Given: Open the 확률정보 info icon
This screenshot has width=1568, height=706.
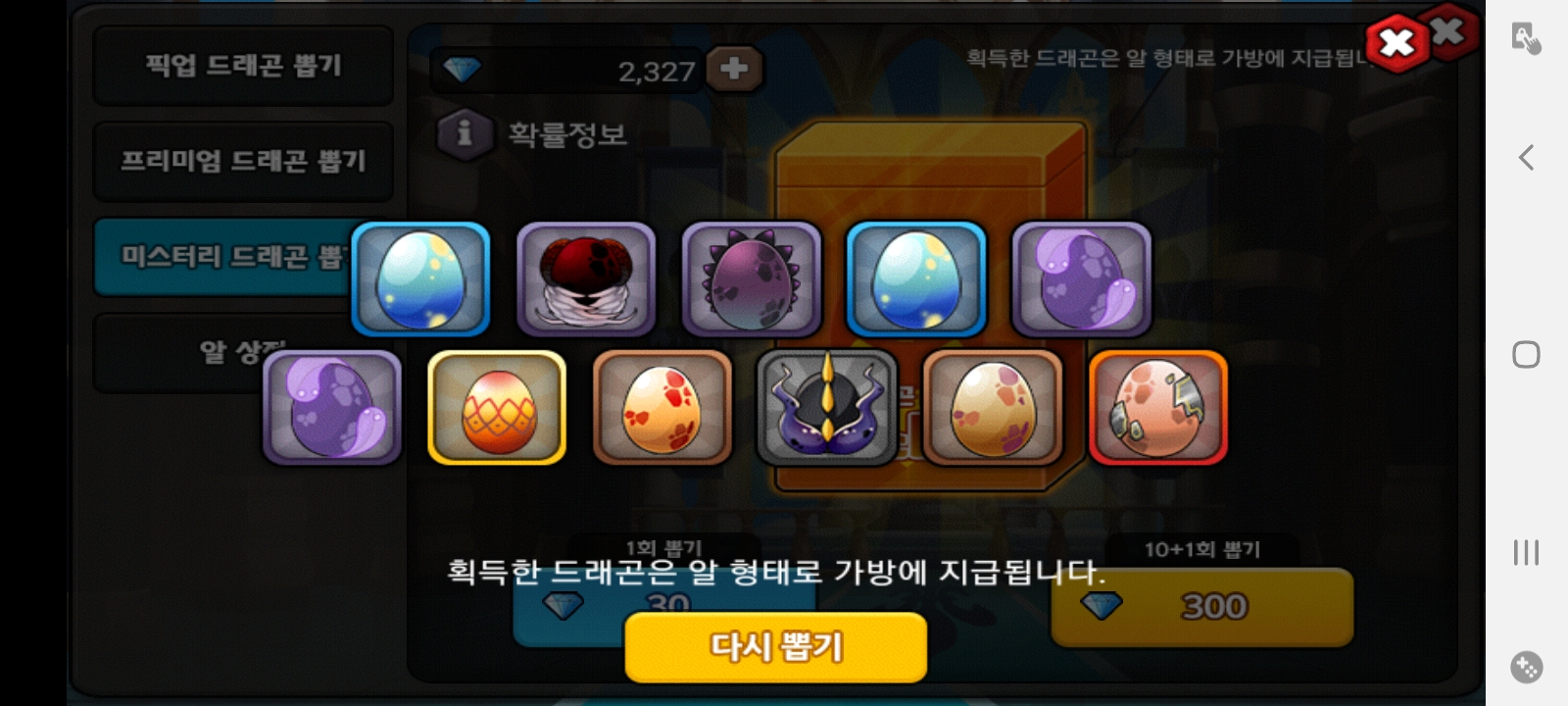Looking at the screenshot, I should 464,132.
